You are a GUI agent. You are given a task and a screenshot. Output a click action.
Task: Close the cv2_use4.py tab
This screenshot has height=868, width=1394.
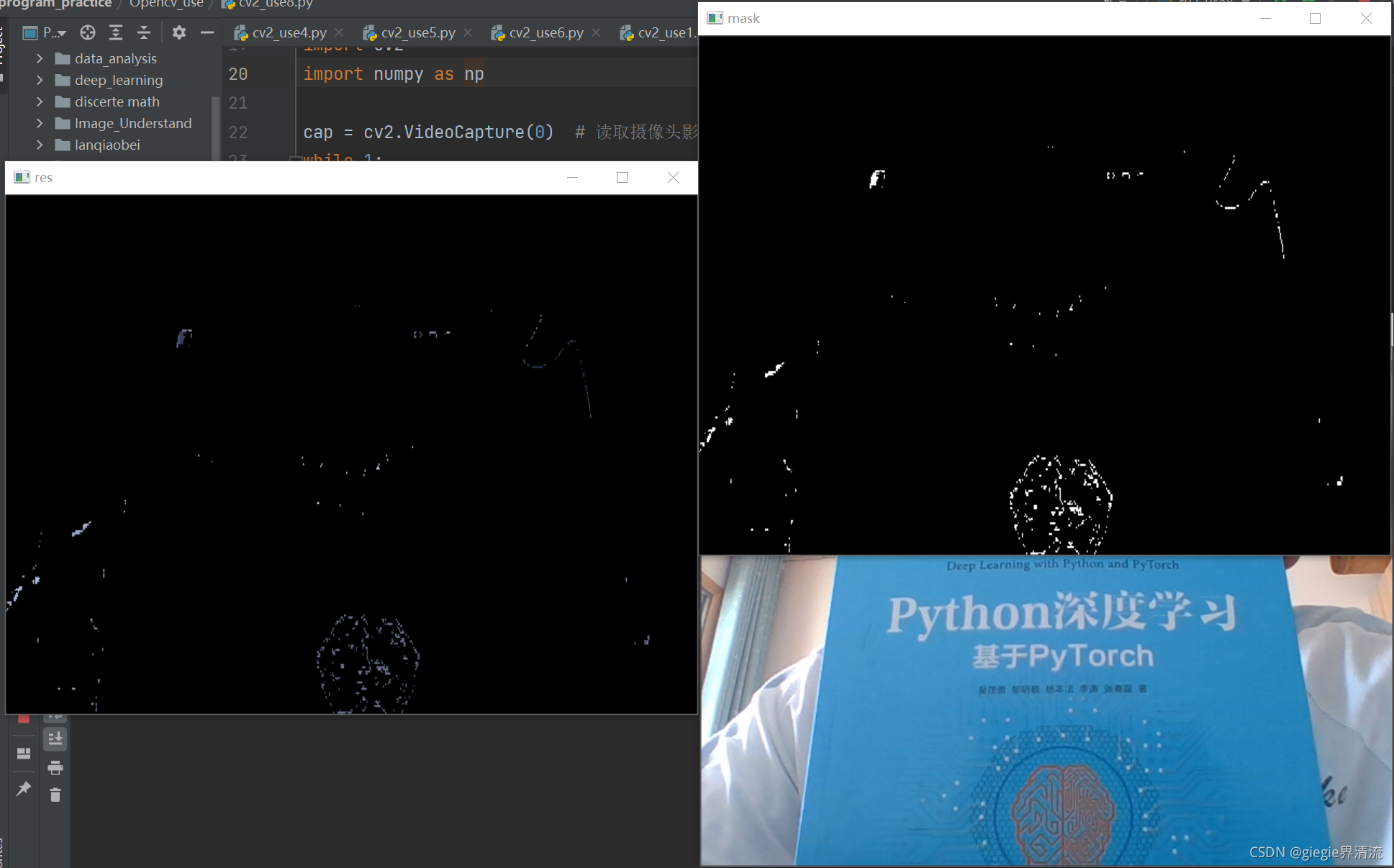[340, 32]
